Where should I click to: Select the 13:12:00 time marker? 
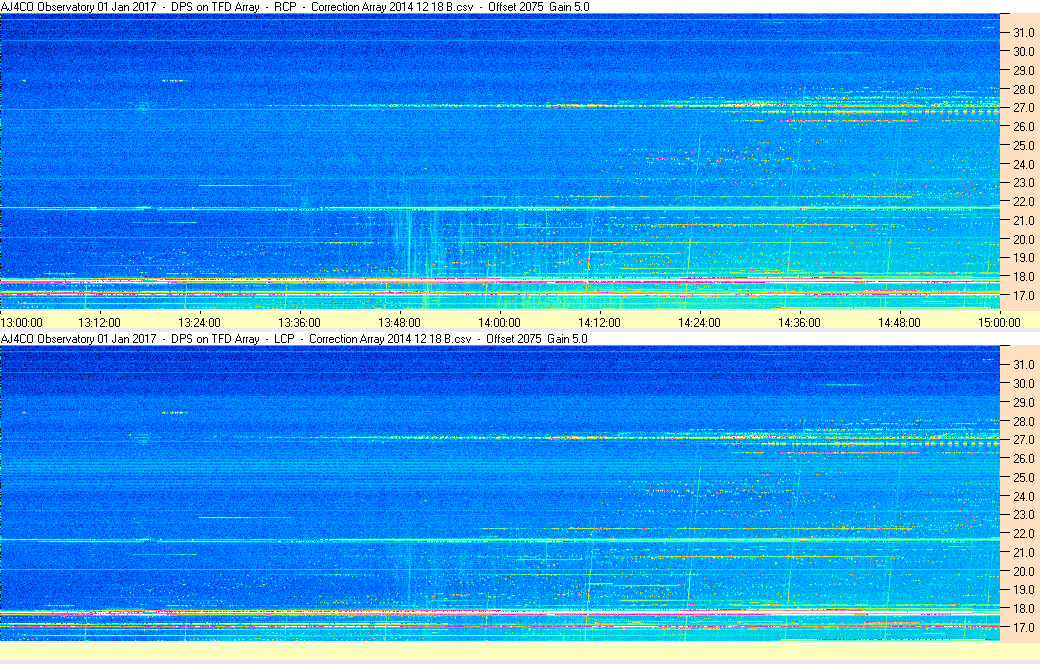(x=100, y=322)
